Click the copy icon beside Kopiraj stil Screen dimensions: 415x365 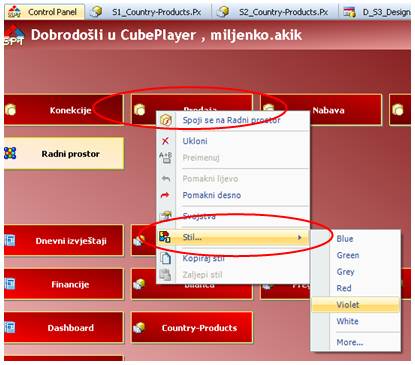[x=166, y=258]
